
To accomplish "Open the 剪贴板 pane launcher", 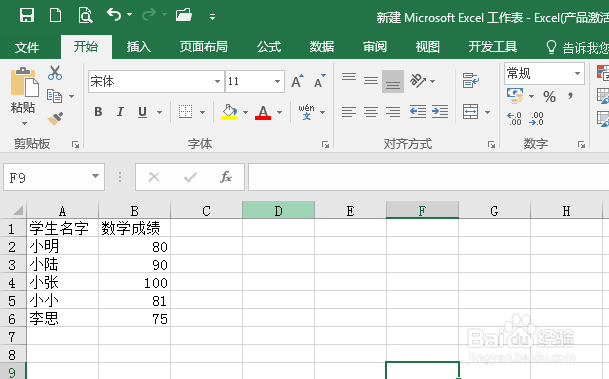I will (75, 144).
